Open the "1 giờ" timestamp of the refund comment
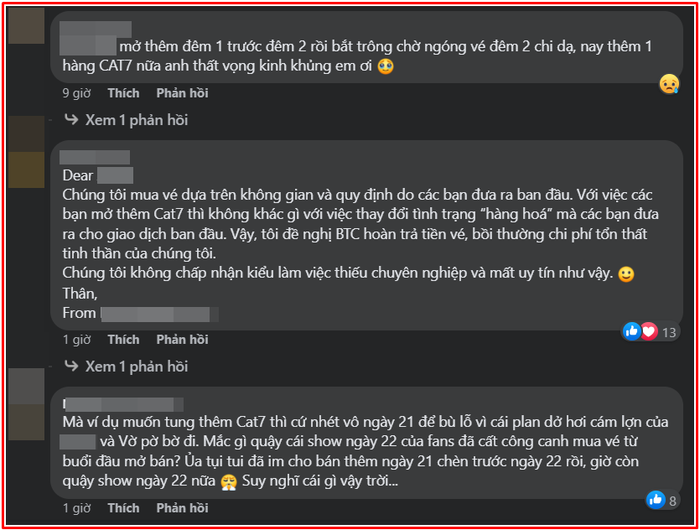Image resolution: width=700 pixels, height=531 pixels. click(76, 340)
